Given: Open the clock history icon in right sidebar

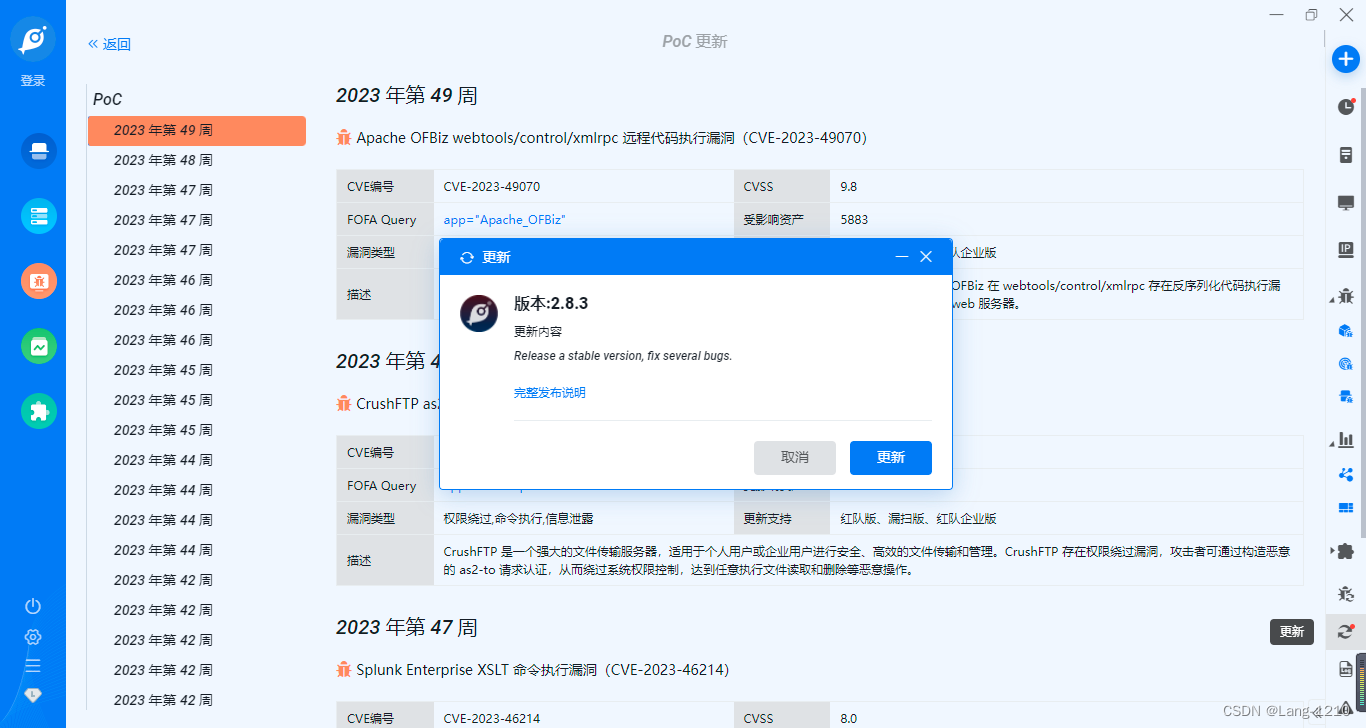Looking at the screenshot, I should pos(1346,107).
